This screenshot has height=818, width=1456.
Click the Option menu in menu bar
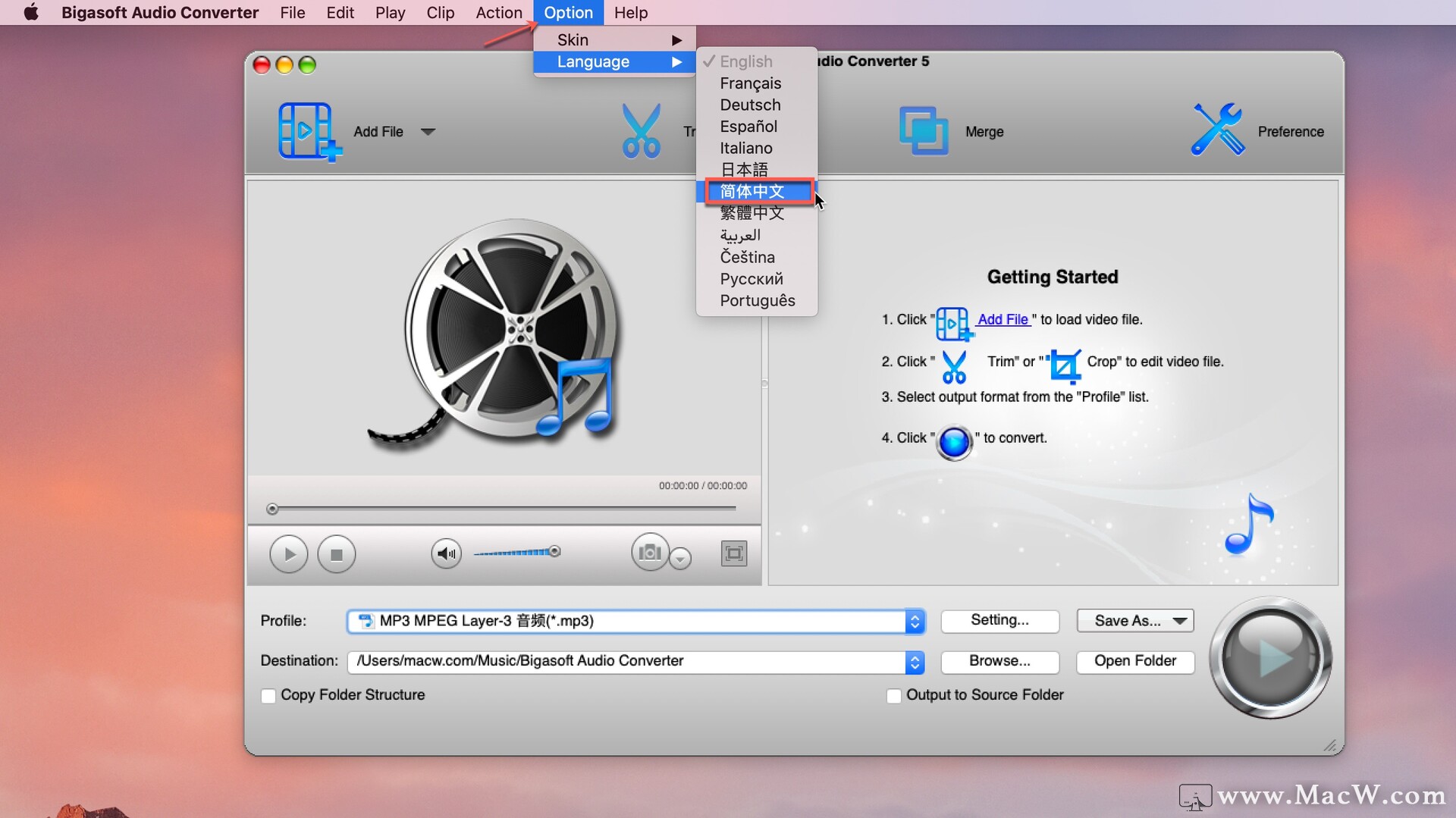coord(568,13)
